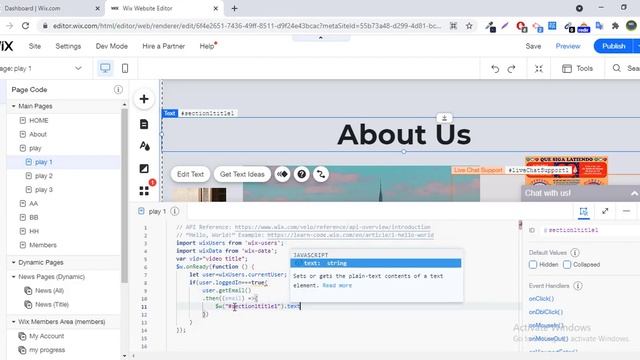
Task: Select the Members page
Action: pyautogui.click(x=43, y=245)
